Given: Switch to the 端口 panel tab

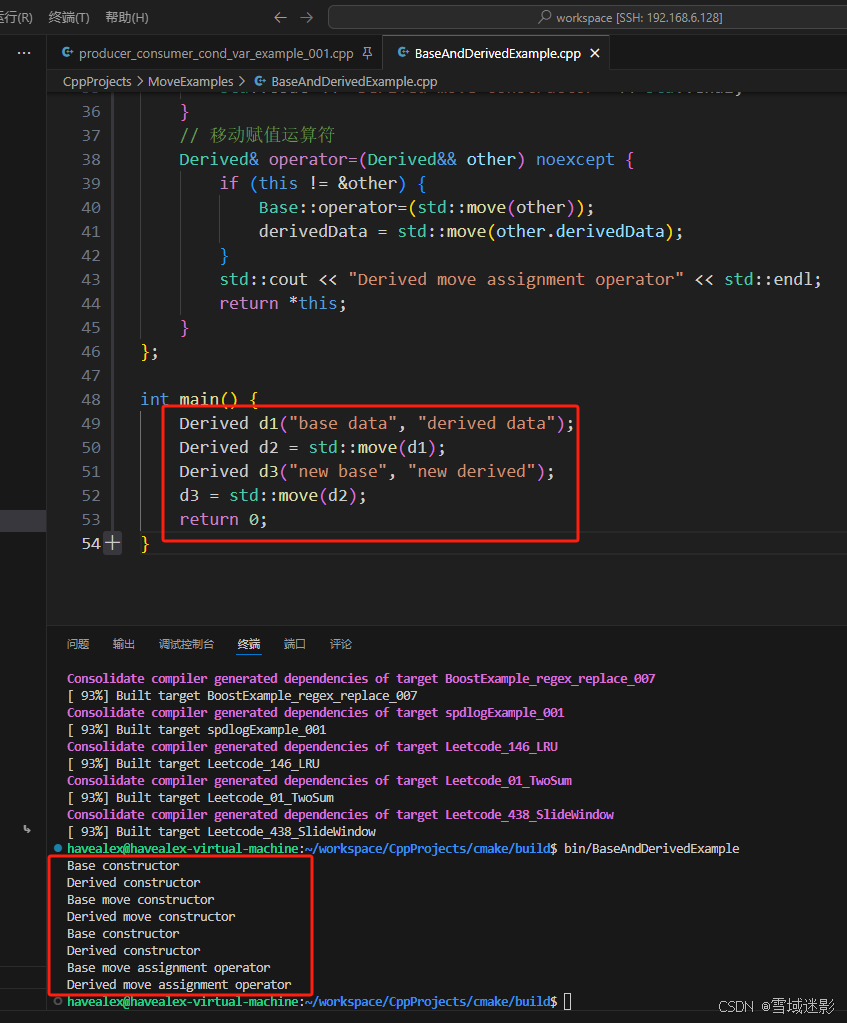Looking at the screenshot, I should pyautogui.click(x=294, y=644).
